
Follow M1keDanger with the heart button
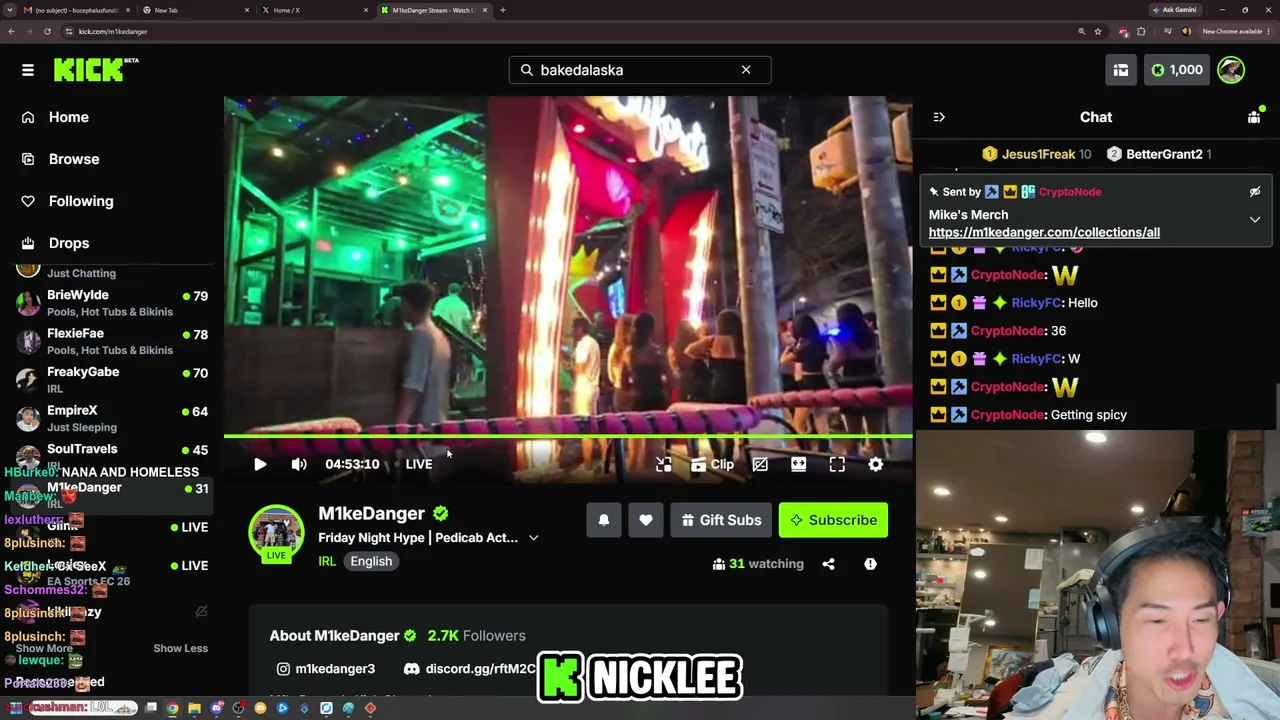pos(646,520)
